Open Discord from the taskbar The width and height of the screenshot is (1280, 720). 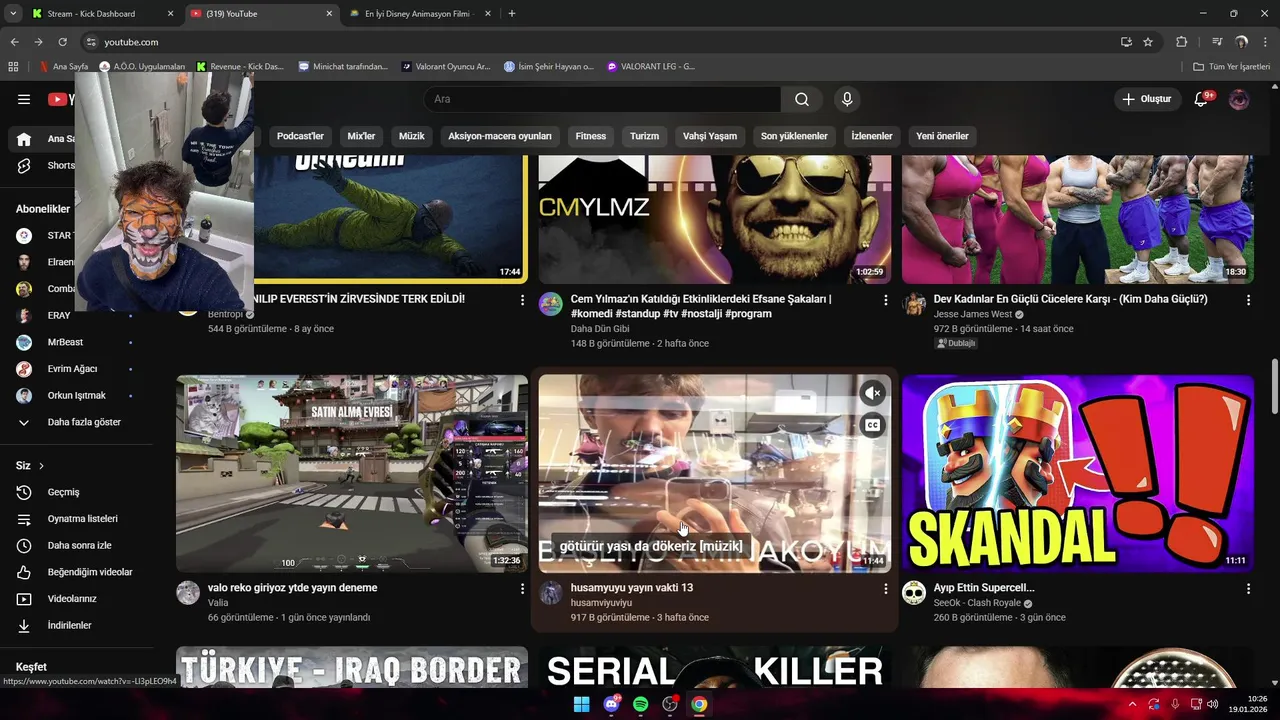tap(611, 704)
